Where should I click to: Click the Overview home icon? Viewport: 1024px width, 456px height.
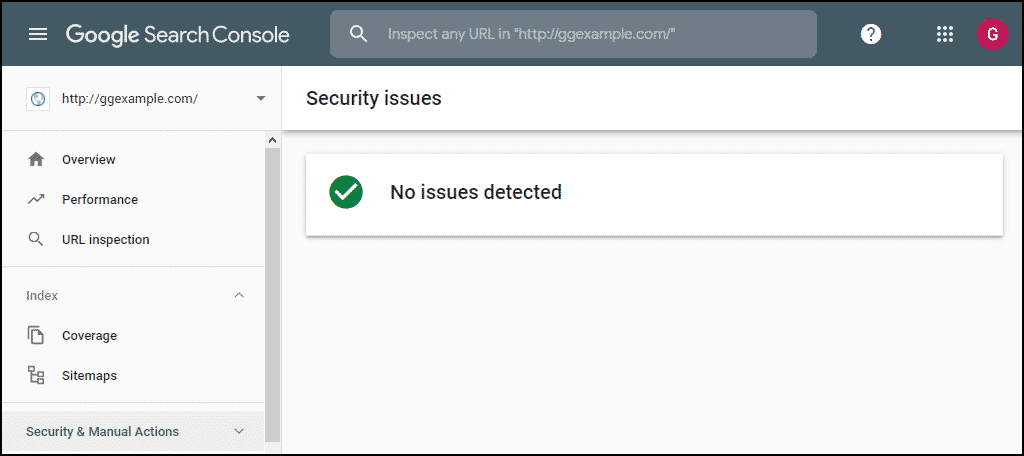[x=36, y=159]
